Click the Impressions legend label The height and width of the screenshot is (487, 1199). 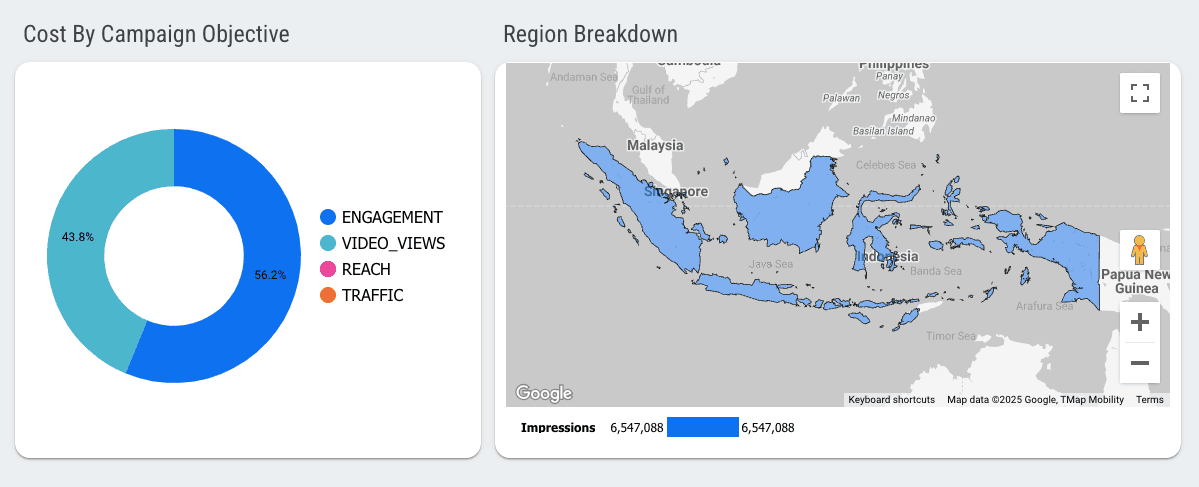coord(558,427)
